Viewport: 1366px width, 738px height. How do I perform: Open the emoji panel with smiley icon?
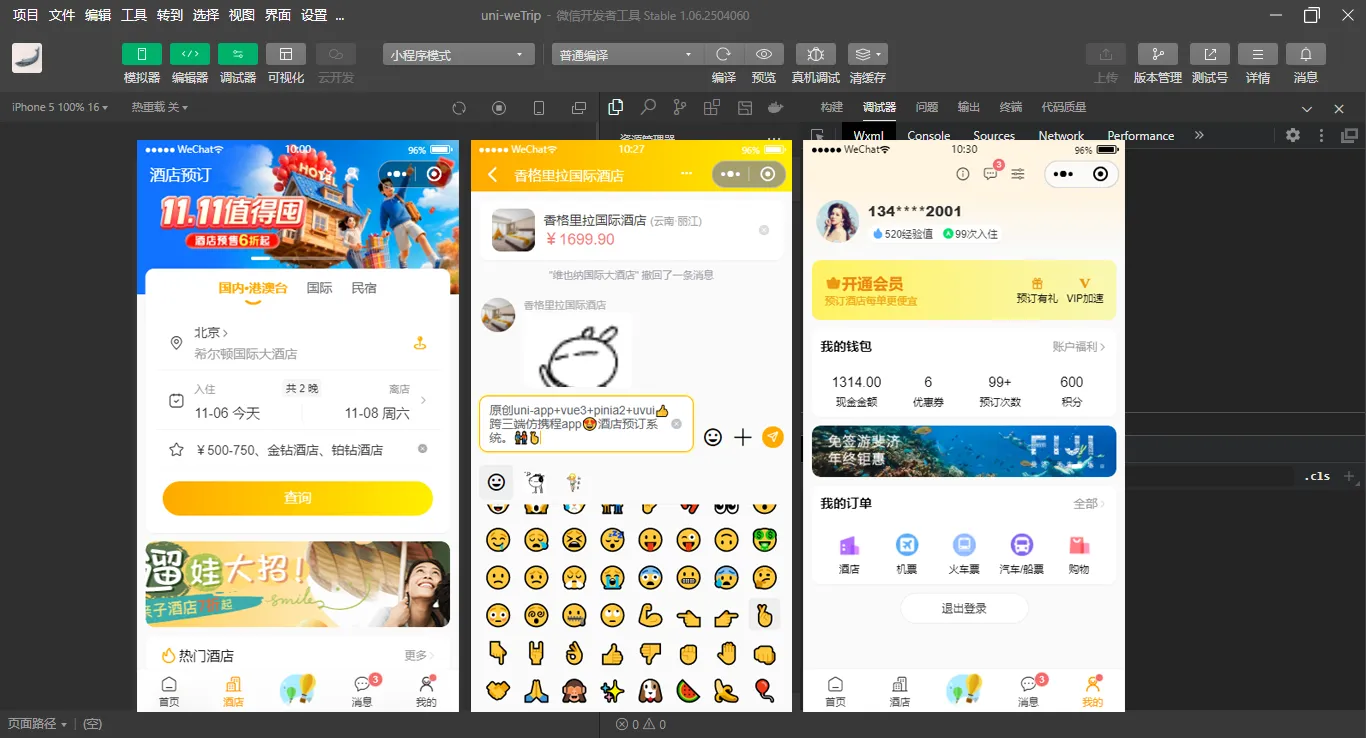coord(712,437)
